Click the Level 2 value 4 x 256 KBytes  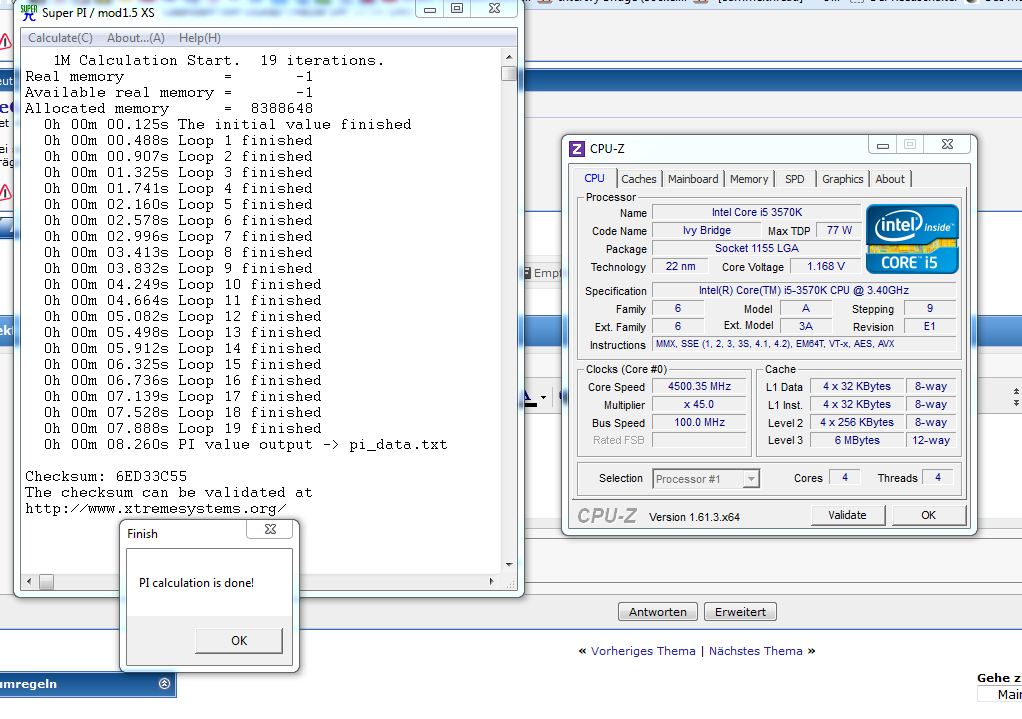856,422
